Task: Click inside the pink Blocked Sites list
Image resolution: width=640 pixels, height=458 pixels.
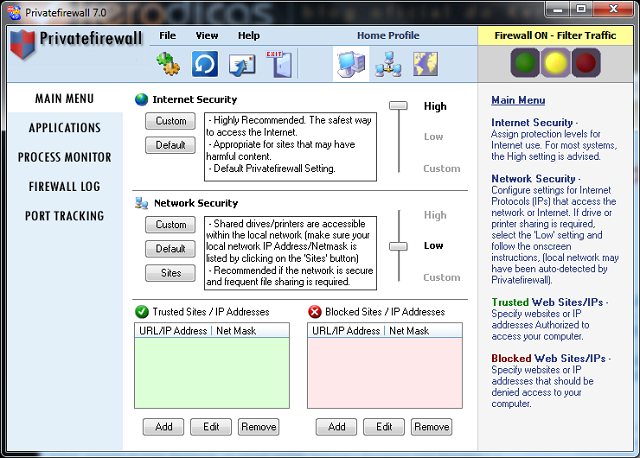Action: [385, 372]
